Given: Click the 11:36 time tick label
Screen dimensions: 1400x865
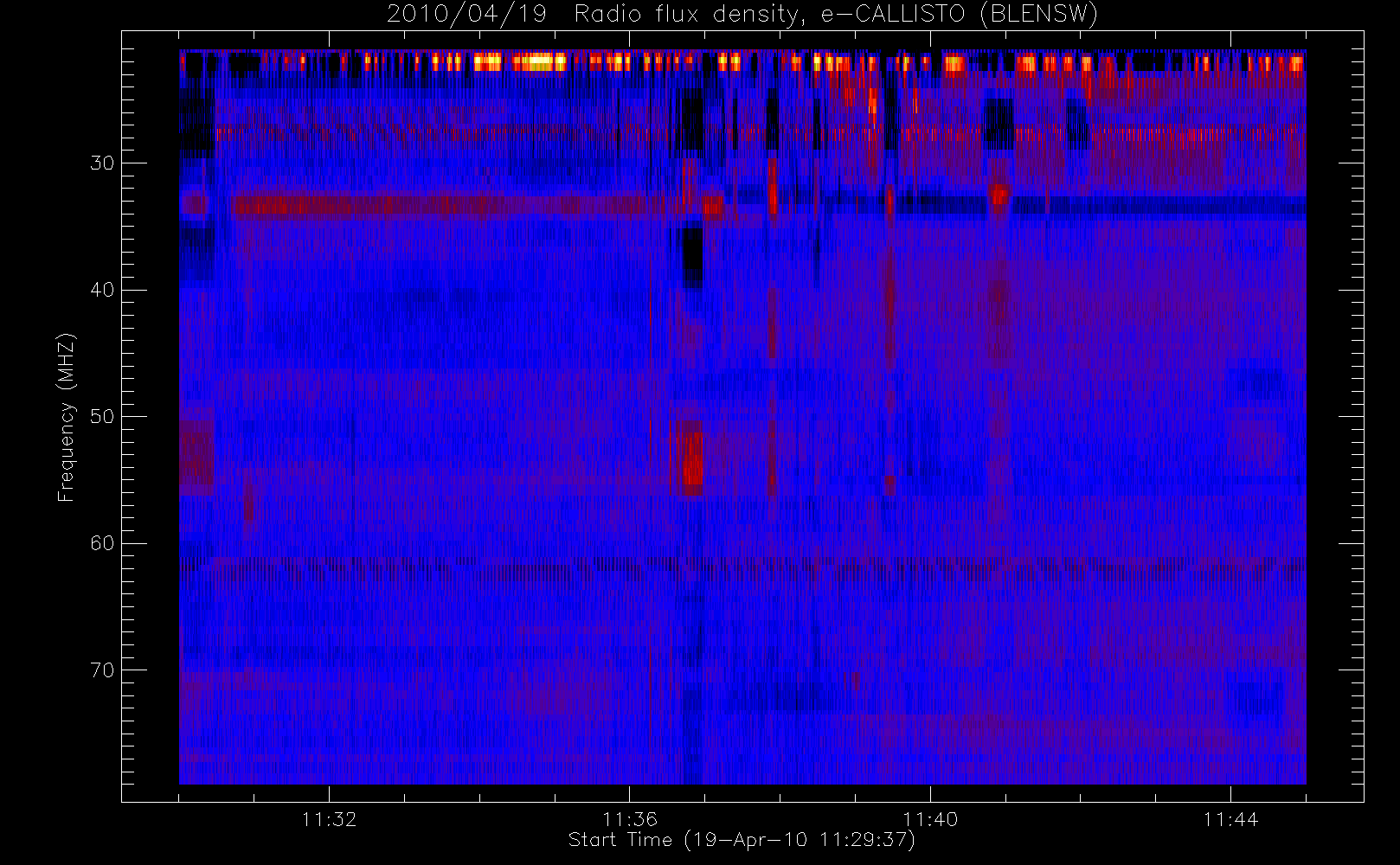Looking at the screenshot, I should (629, 819).
